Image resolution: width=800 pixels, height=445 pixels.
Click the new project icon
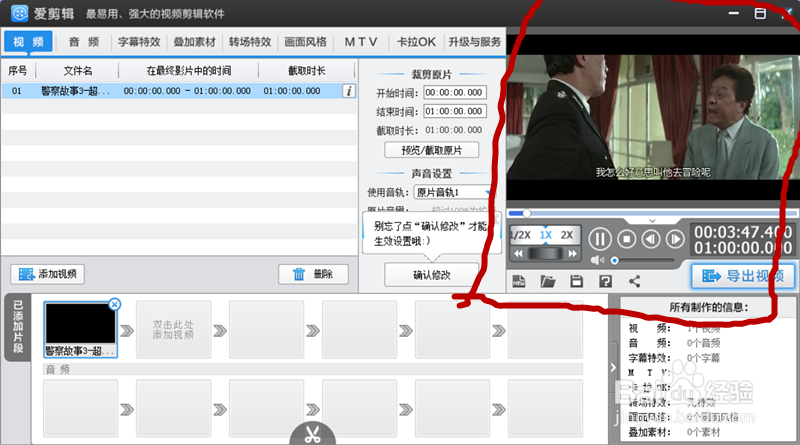pyautogui.click(x=519, y=281)
